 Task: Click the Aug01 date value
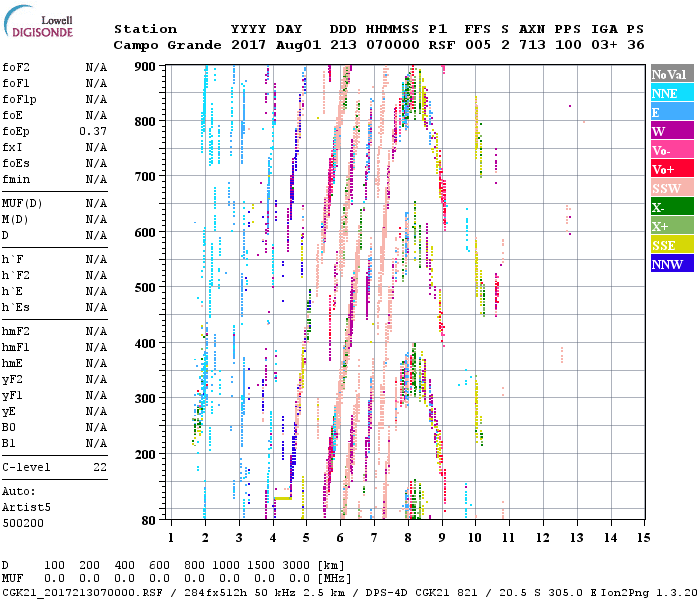point(298,45)
